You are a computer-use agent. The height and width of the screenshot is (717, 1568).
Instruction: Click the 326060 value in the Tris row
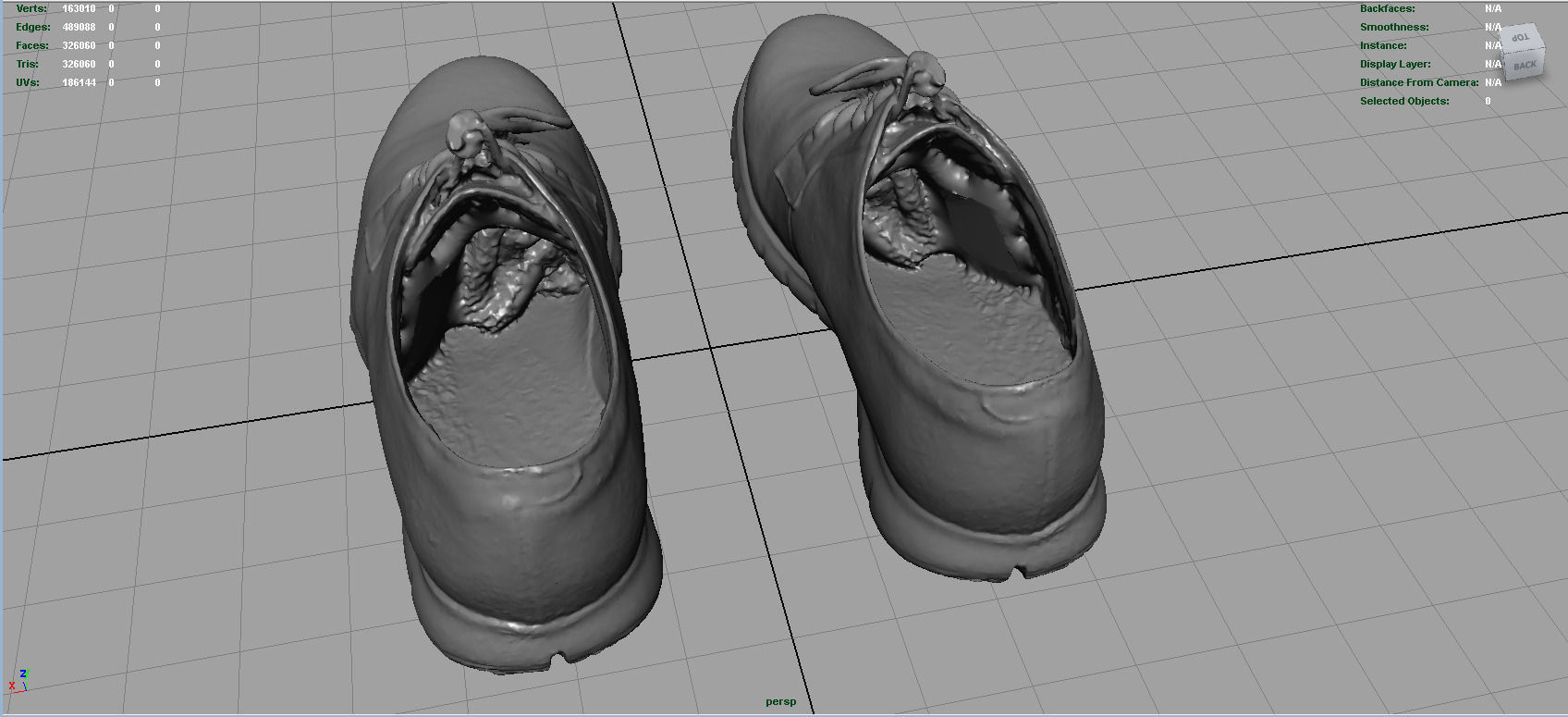point(79,64)
